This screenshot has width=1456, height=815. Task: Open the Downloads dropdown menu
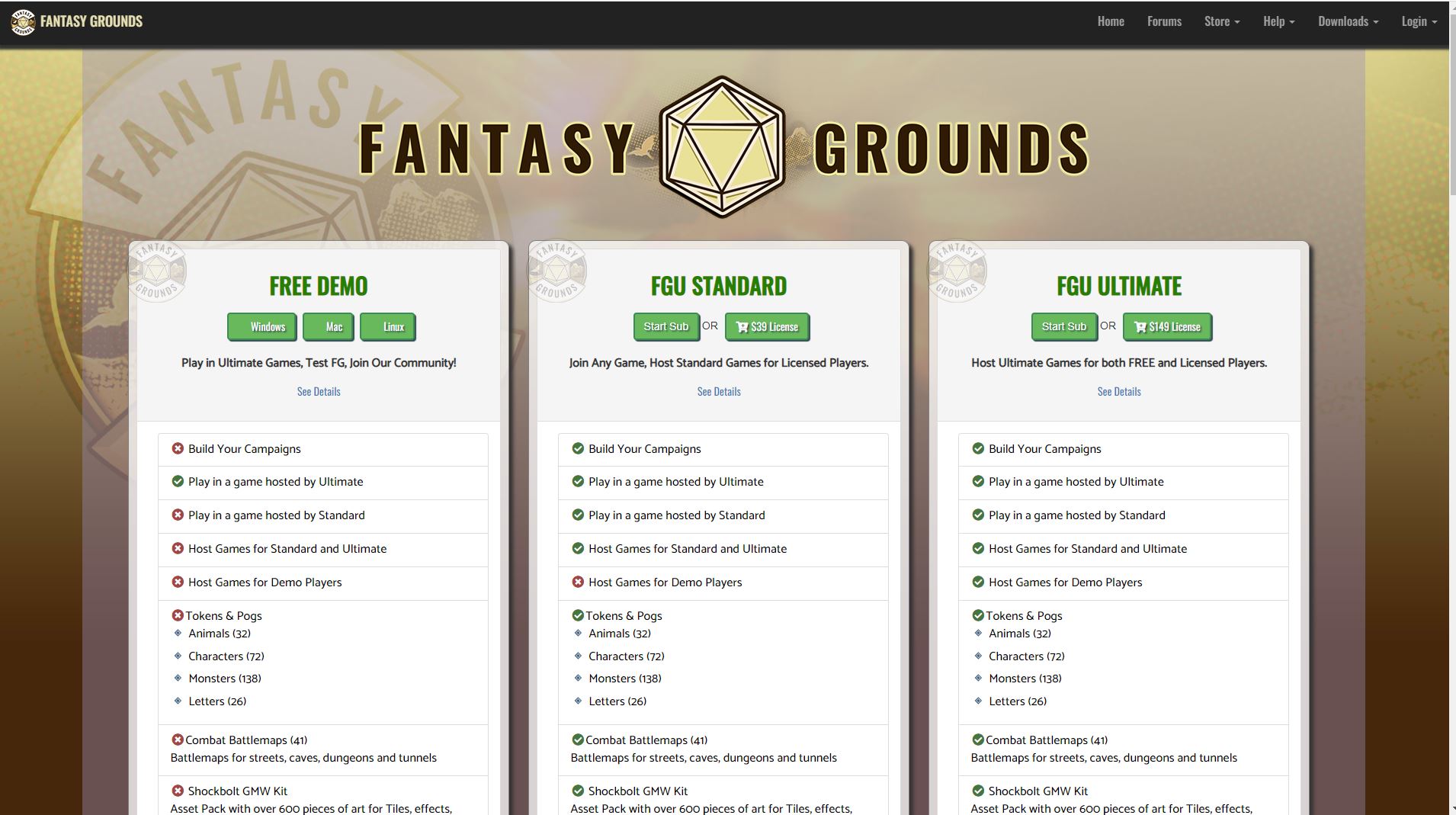coord(1348,21)
